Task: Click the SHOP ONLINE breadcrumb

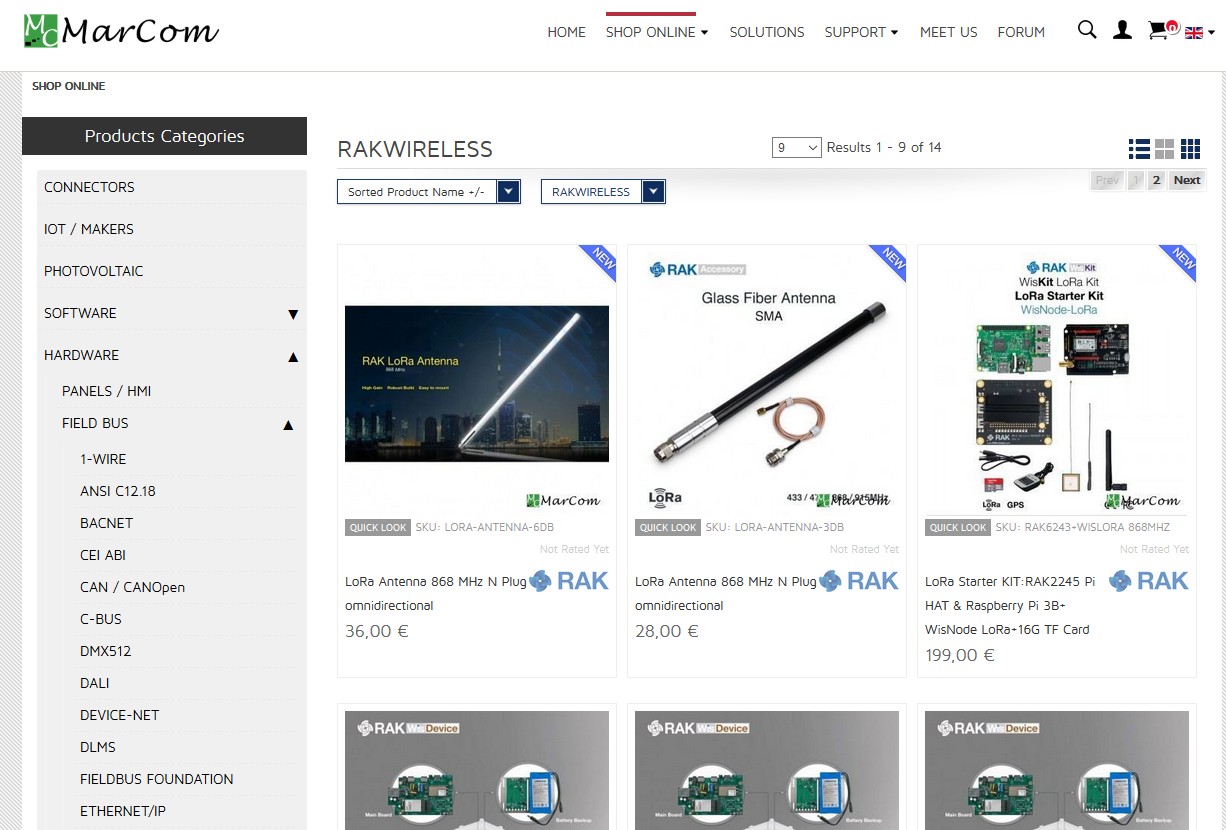Action: 69,86
